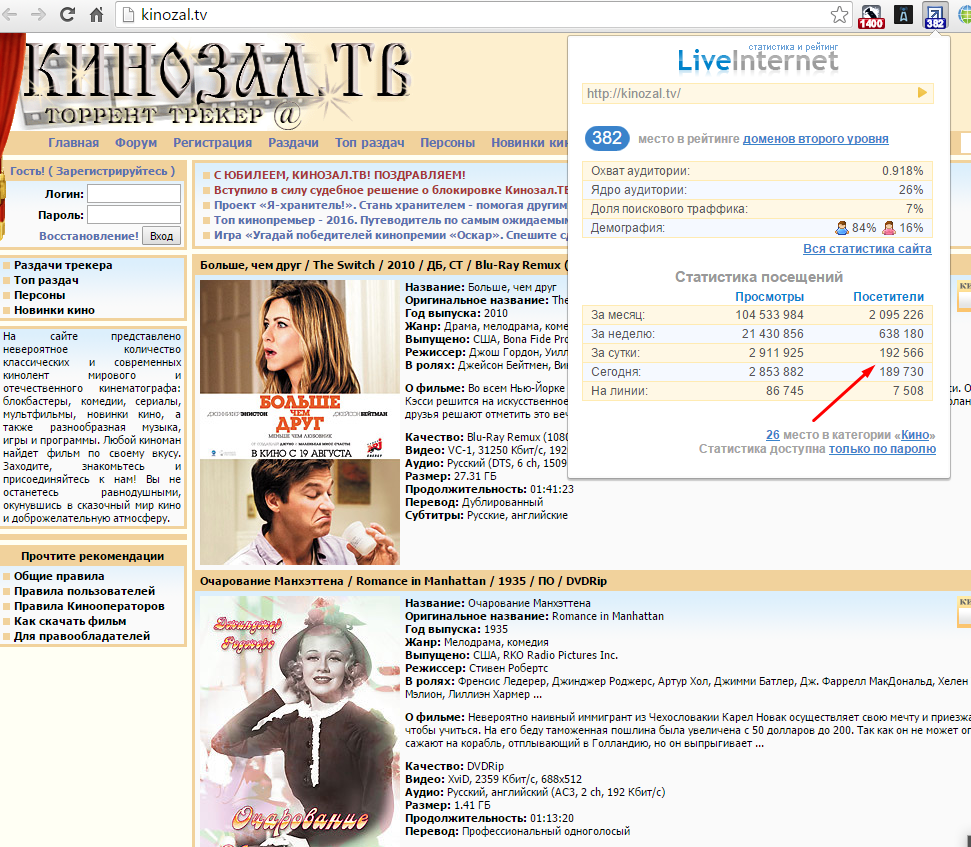Open the Больше, чем друг torrent title

383,265
